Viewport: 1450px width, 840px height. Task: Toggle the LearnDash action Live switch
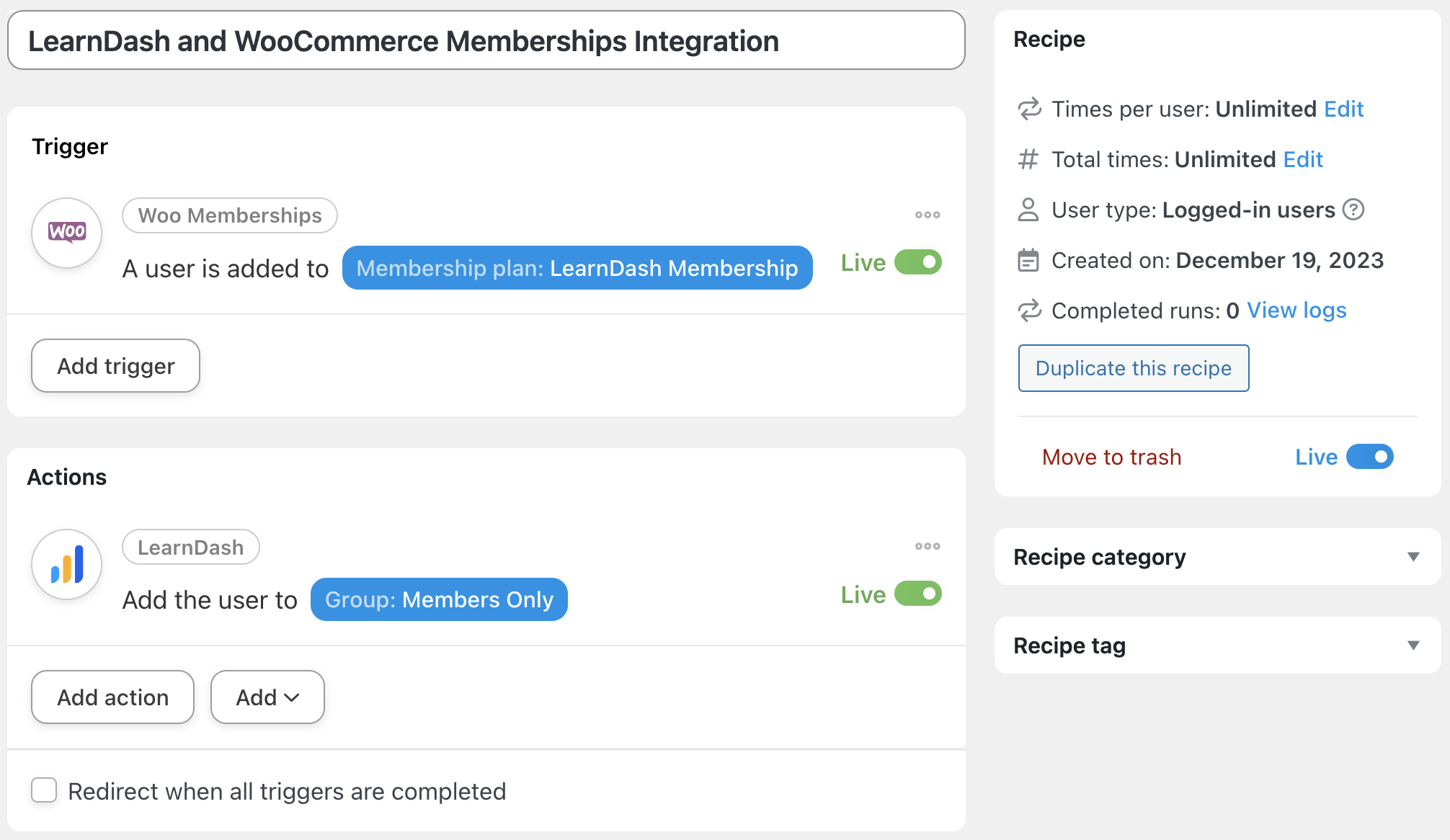click(917, 594)
